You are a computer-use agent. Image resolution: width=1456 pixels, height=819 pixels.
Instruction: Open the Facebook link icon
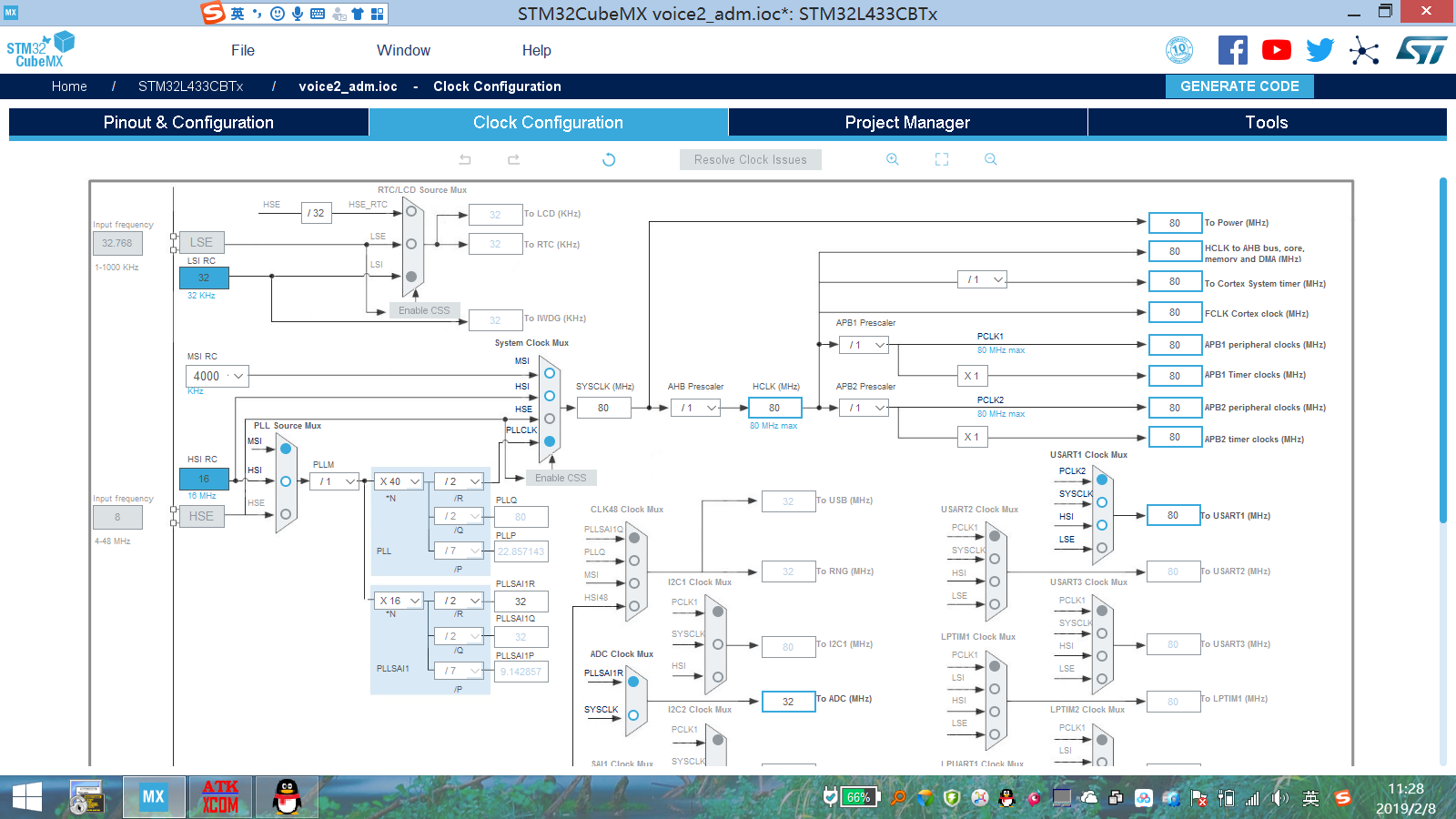click(x=1233, y=50)
